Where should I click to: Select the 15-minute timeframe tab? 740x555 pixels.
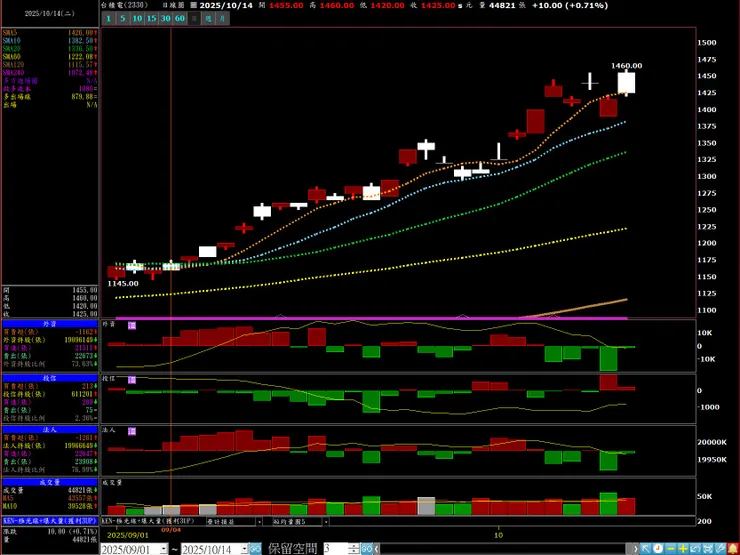pos(151,18)
